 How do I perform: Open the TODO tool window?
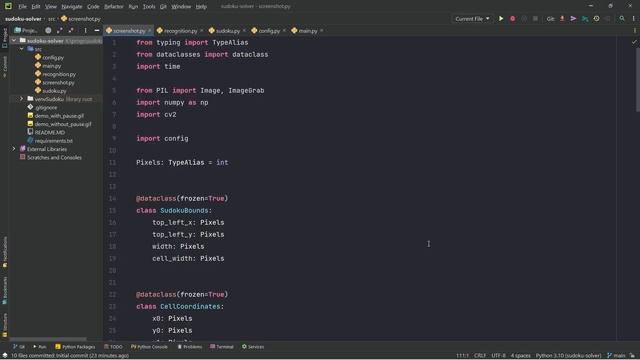pos(113,347)
